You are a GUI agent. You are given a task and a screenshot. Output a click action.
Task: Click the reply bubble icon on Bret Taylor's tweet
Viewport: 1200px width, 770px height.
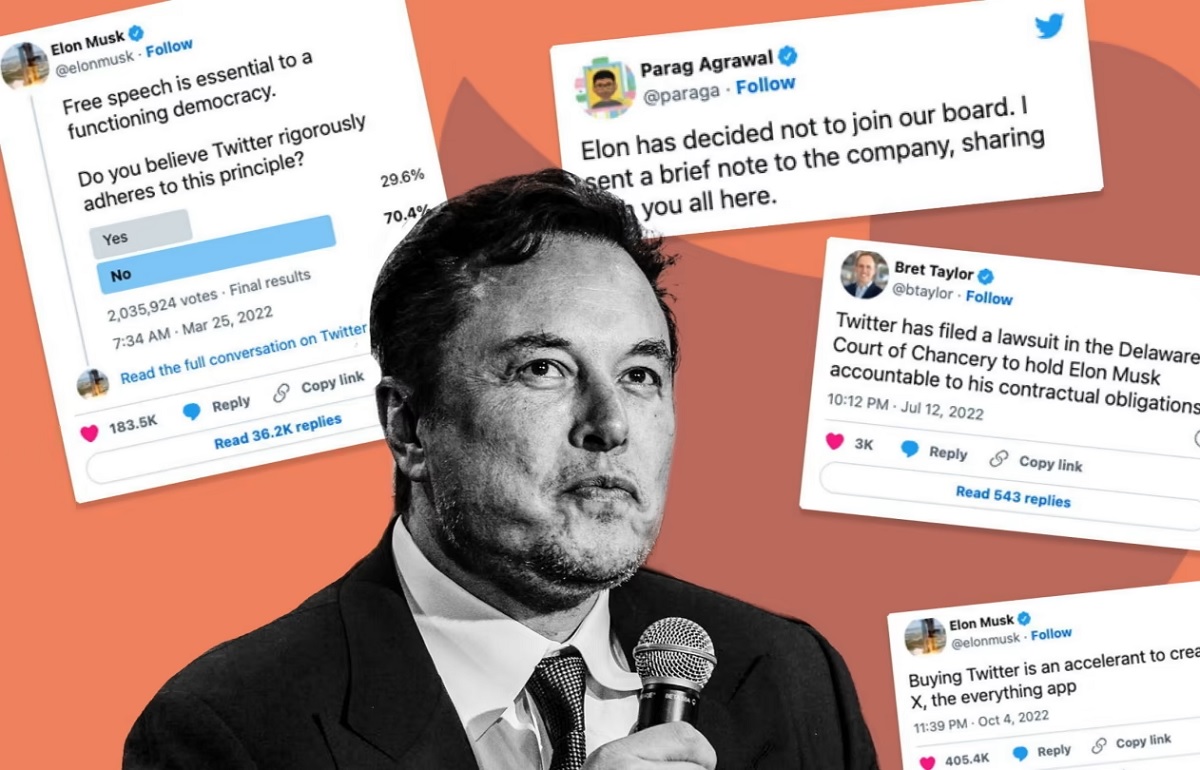coord(909,449)
